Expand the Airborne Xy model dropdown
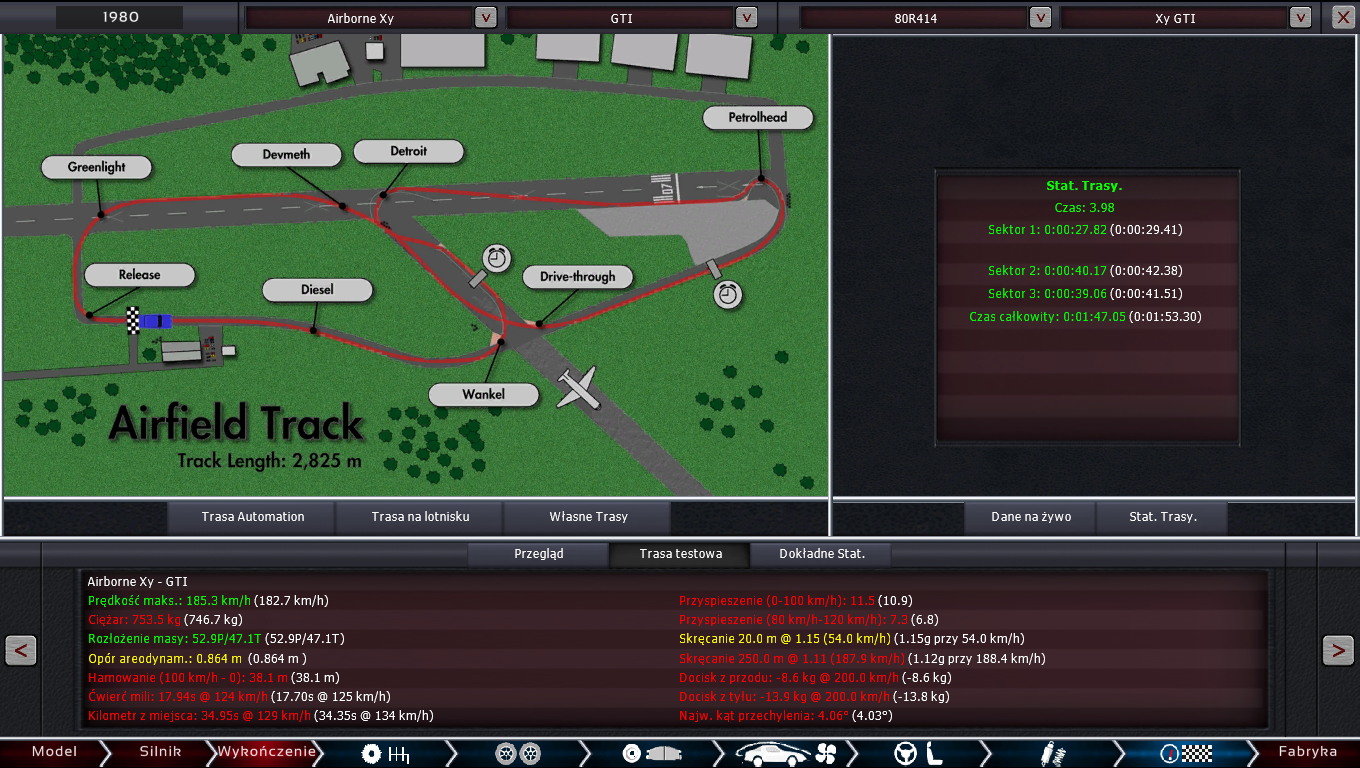 point(485,18)
